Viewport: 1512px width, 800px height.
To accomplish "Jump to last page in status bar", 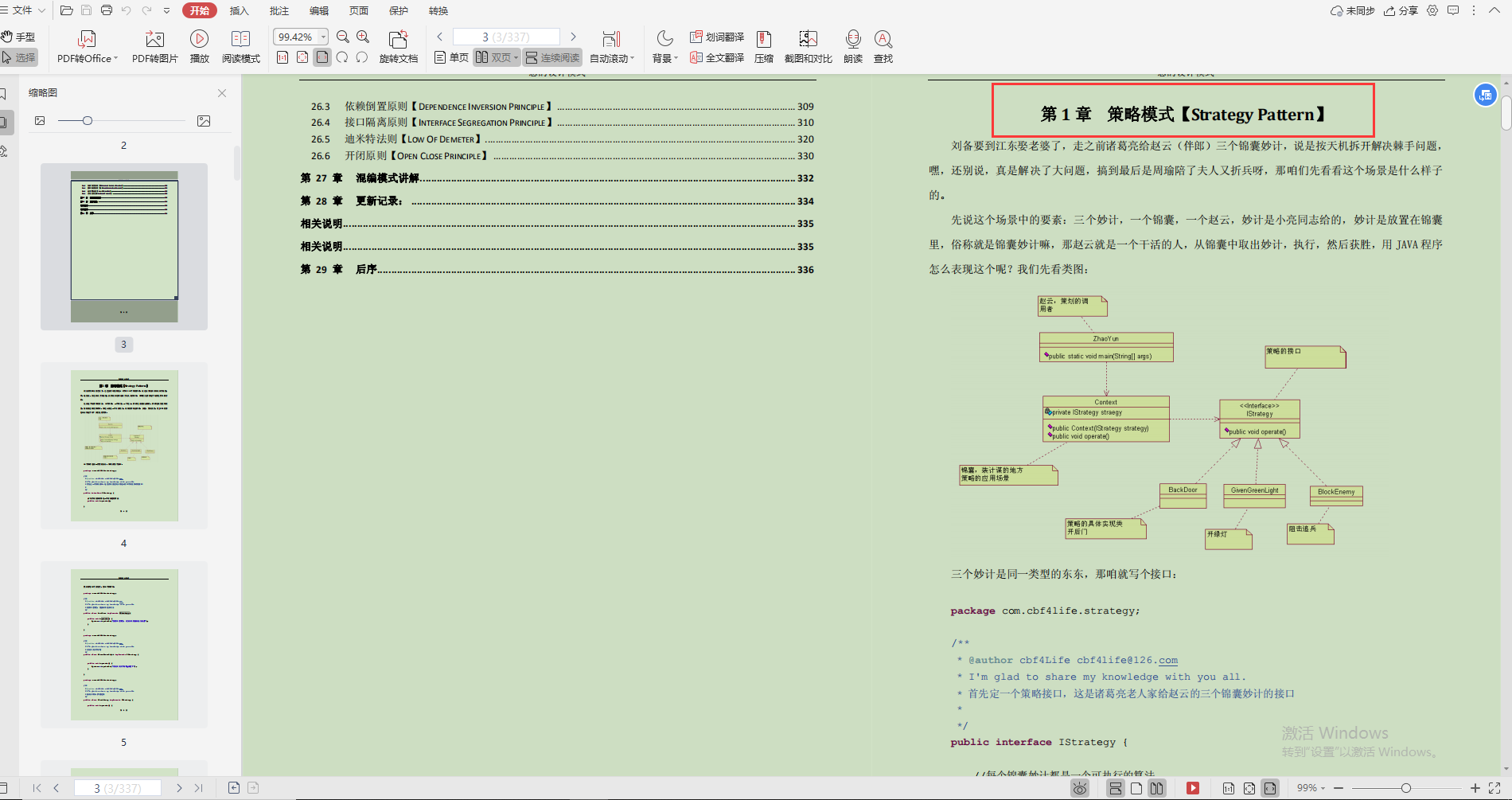I will [199, 788].
